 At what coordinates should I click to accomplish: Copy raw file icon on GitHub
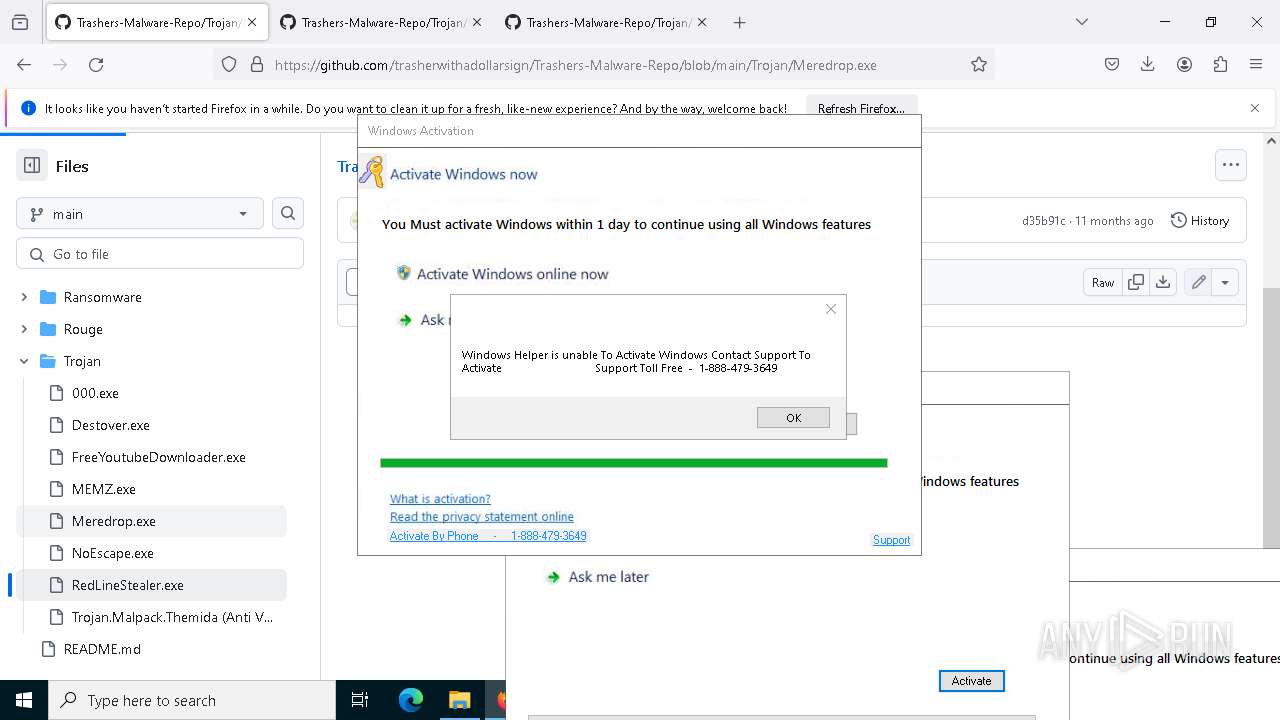tap(1136, 282)
